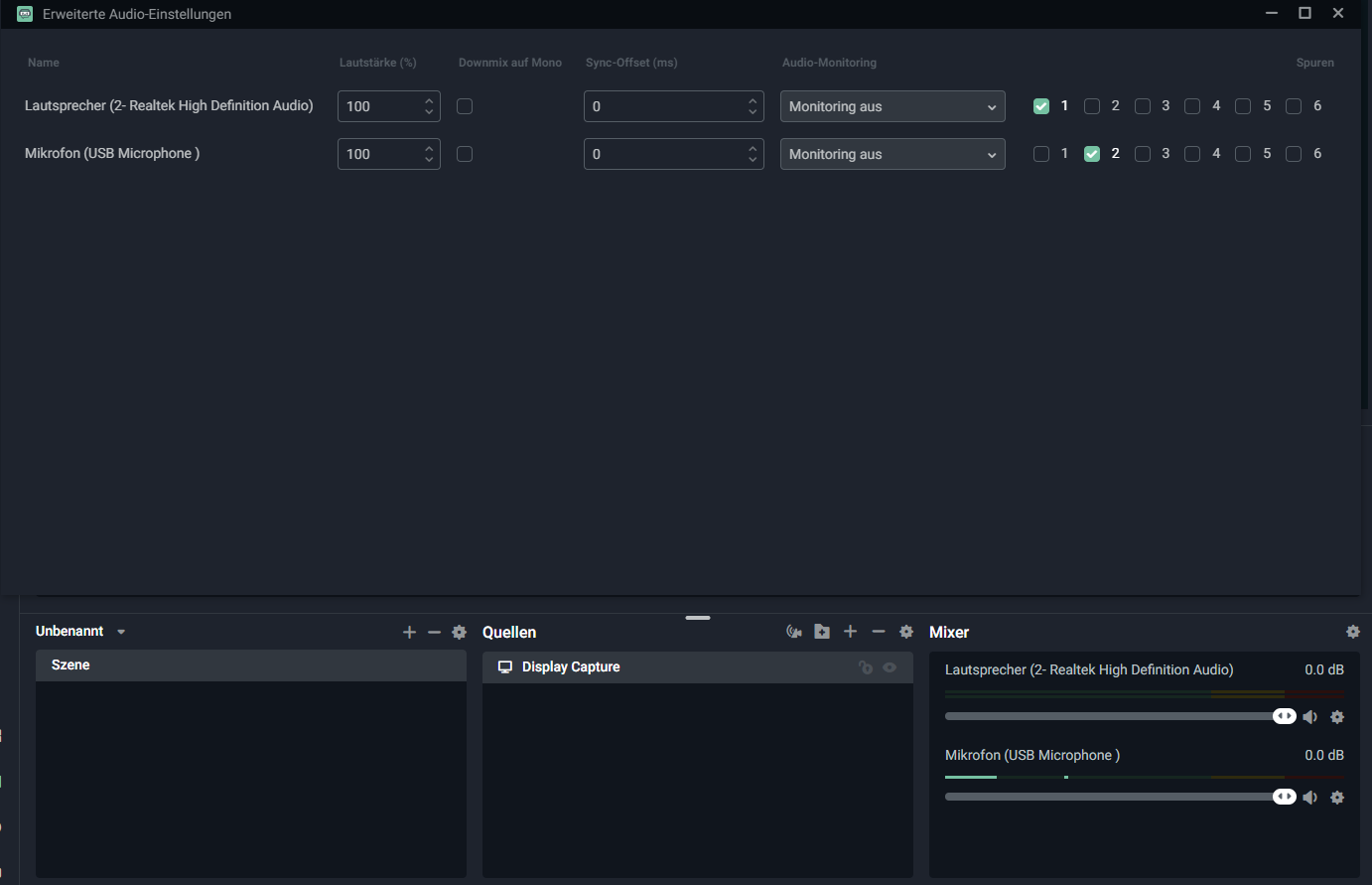
Task: Open Mikrofon source settings gear in Mixer
Action: tap(1337, 797)
